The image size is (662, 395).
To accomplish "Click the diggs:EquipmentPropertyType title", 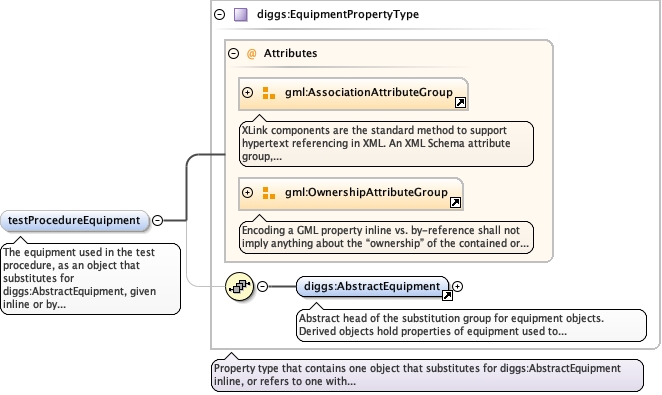I will (x=338, y=15).
